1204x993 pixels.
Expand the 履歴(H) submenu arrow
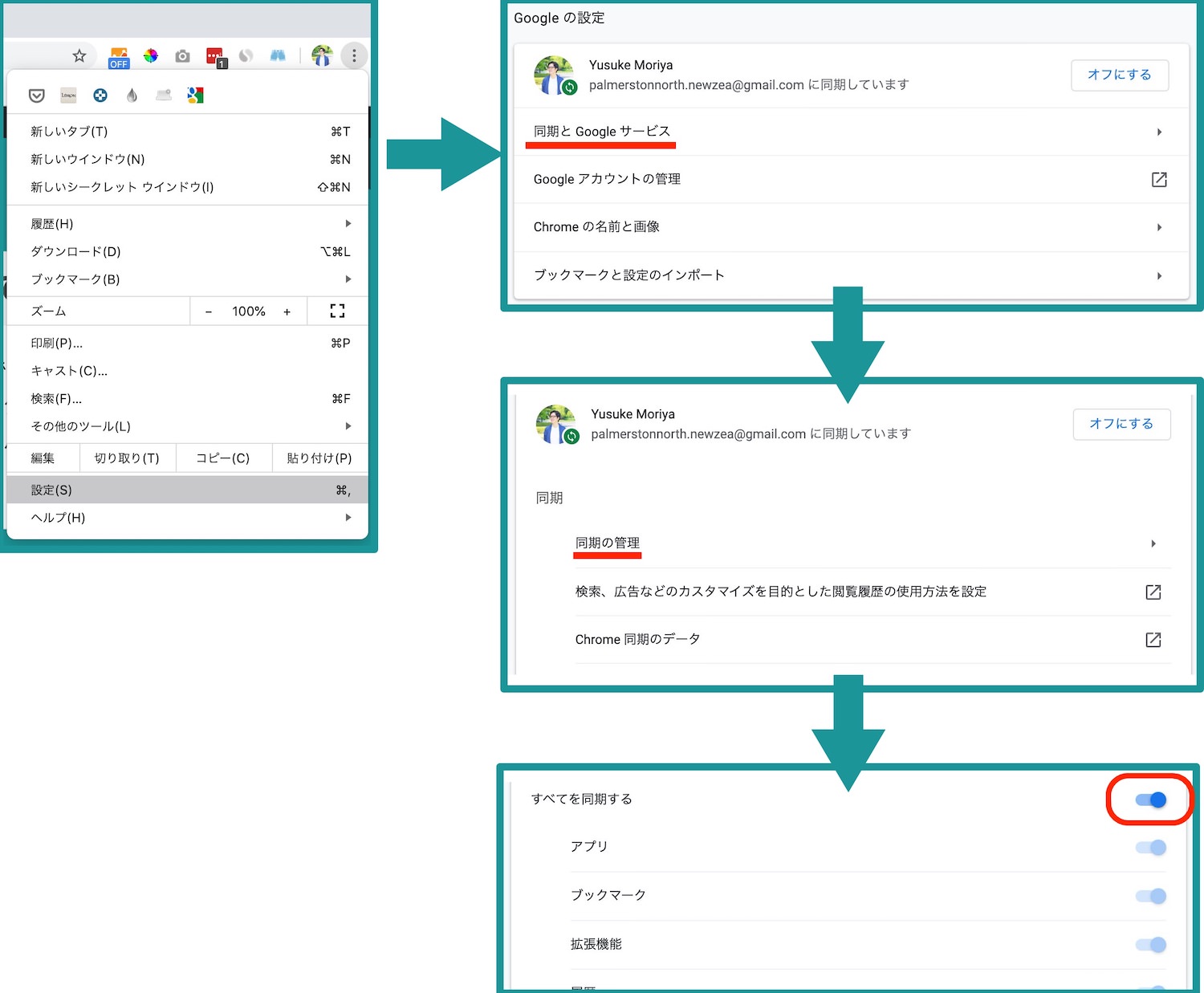348,223
